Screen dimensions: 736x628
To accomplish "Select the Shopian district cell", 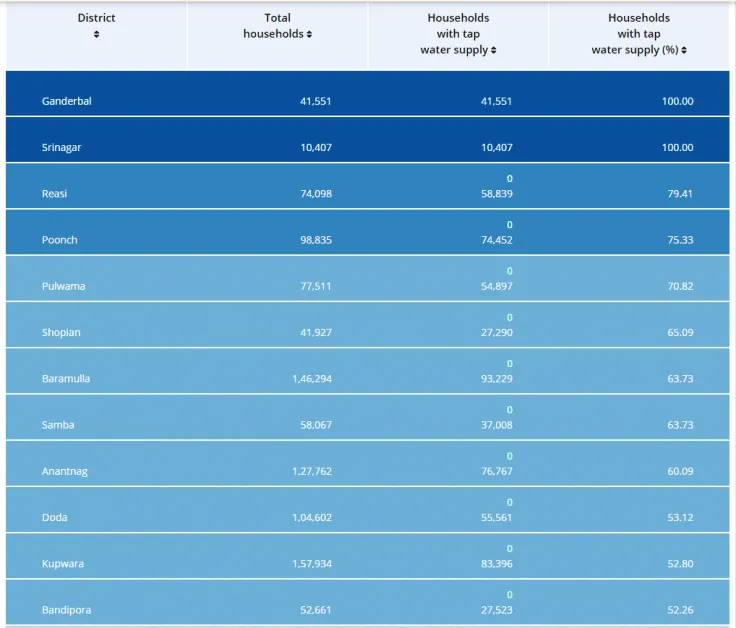I will (61, 332).
